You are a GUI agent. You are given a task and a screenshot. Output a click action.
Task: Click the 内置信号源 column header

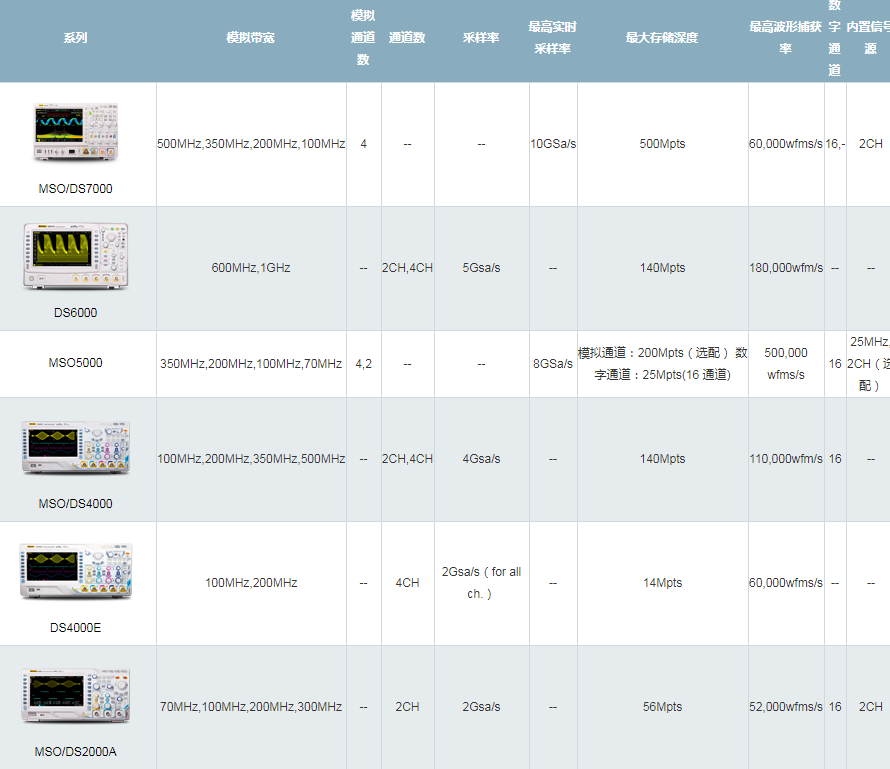[870, 37]
